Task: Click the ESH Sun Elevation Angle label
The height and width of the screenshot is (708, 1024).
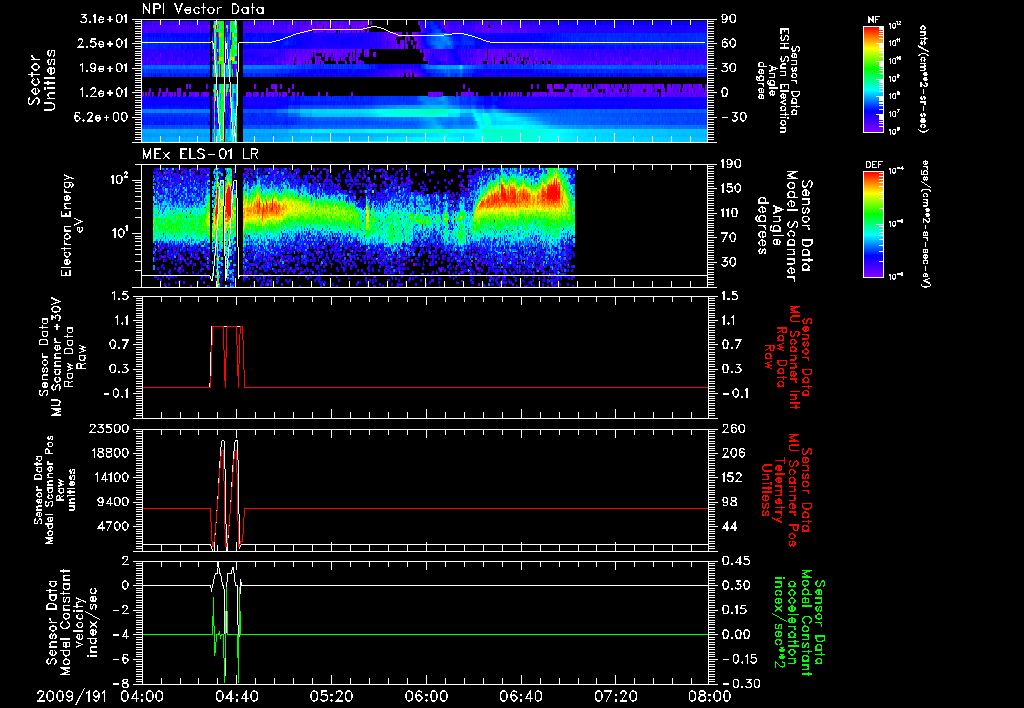Action: (778, 80)
